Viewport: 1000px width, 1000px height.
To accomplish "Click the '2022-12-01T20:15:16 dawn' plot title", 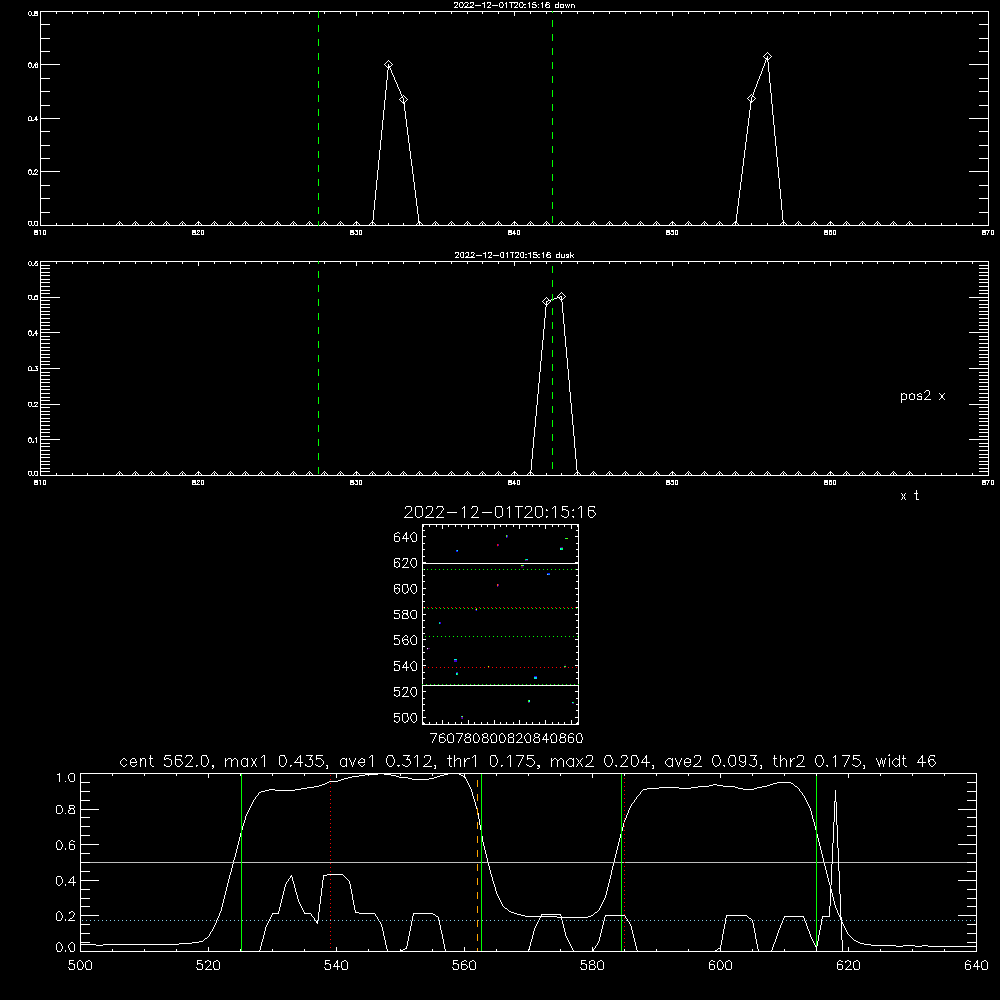I will (x=514, y=5).
